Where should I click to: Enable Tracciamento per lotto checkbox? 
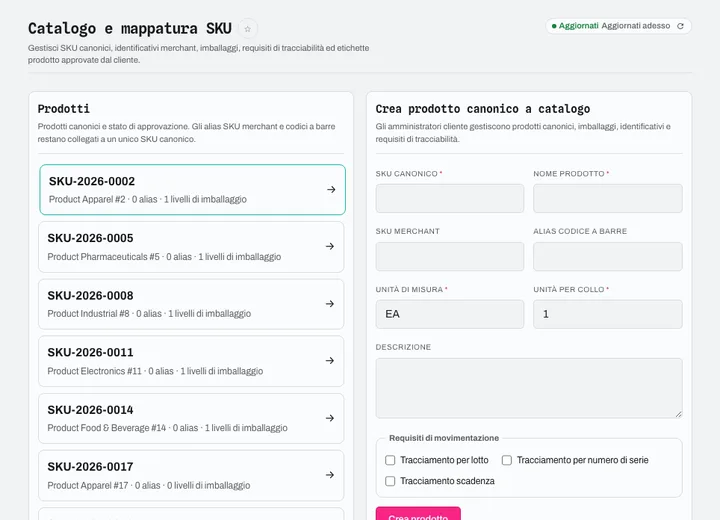(x=390, y=460)
